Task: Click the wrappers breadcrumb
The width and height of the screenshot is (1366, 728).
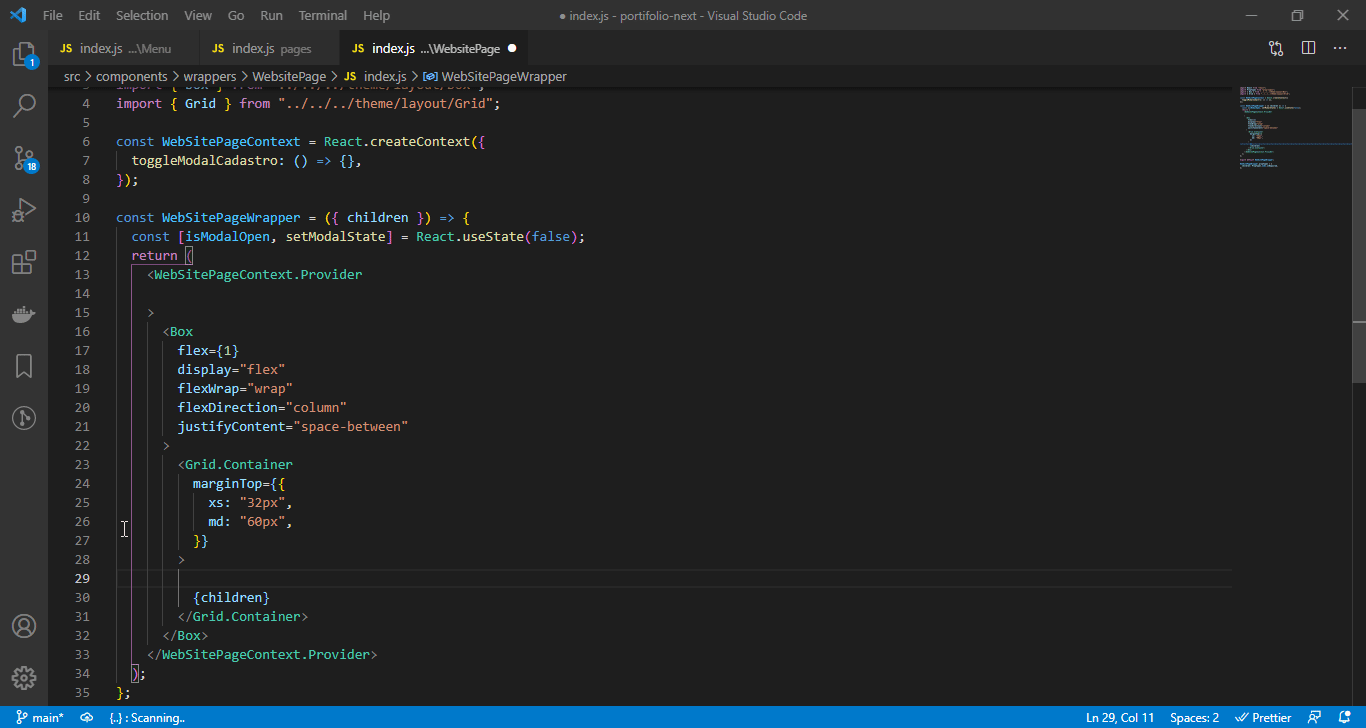Action: 210,76
